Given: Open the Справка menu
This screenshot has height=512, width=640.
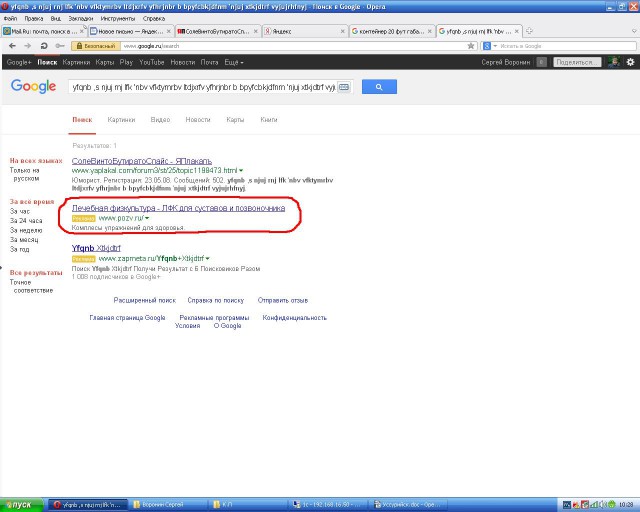Looking at the screenshot, I should pyautogui.click(x=154, y=18).
